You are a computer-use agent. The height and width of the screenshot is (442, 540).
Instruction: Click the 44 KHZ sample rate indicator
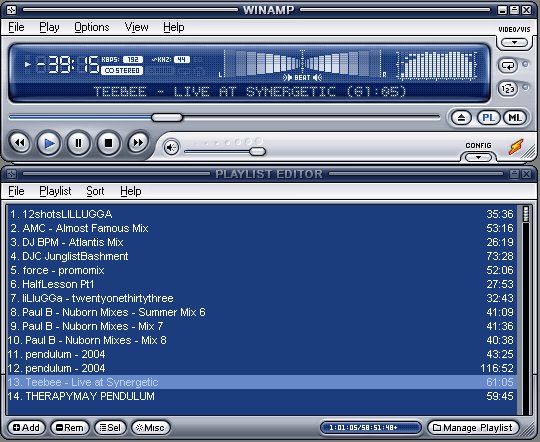point(182,60)
